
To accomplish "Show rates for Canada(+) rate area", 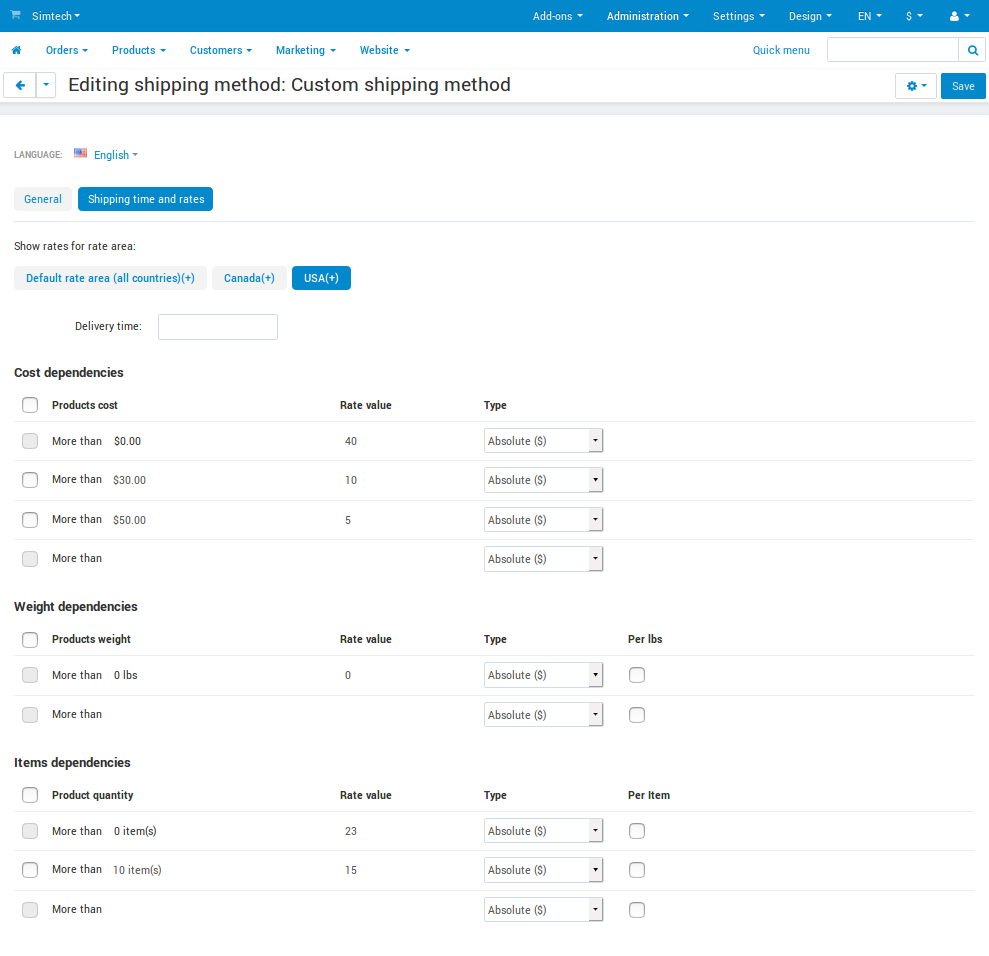I will pyautogui.click(x=249, y=278).
